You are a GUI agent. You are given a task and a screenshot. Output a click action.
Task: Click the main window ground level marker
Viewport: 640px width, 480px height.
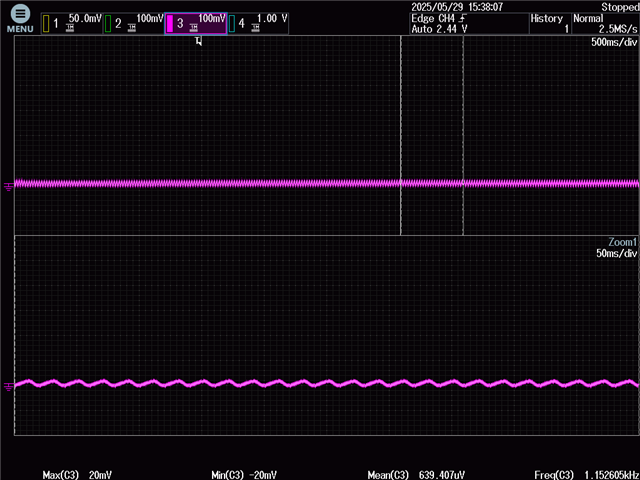pyautogui.click(x=9, y=187)
